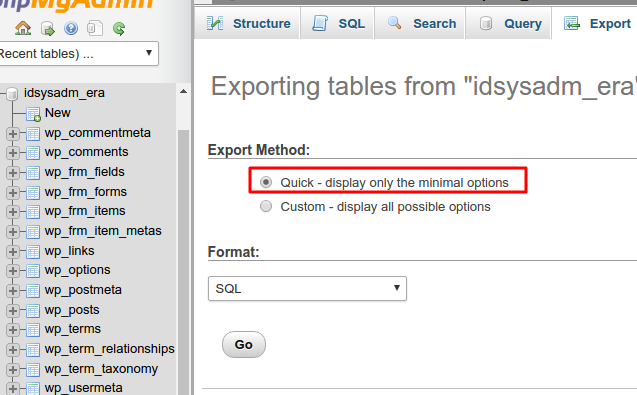Click the wp_links table icon
Viewport: 637px width, 395px height.
(x=32, y=252)
